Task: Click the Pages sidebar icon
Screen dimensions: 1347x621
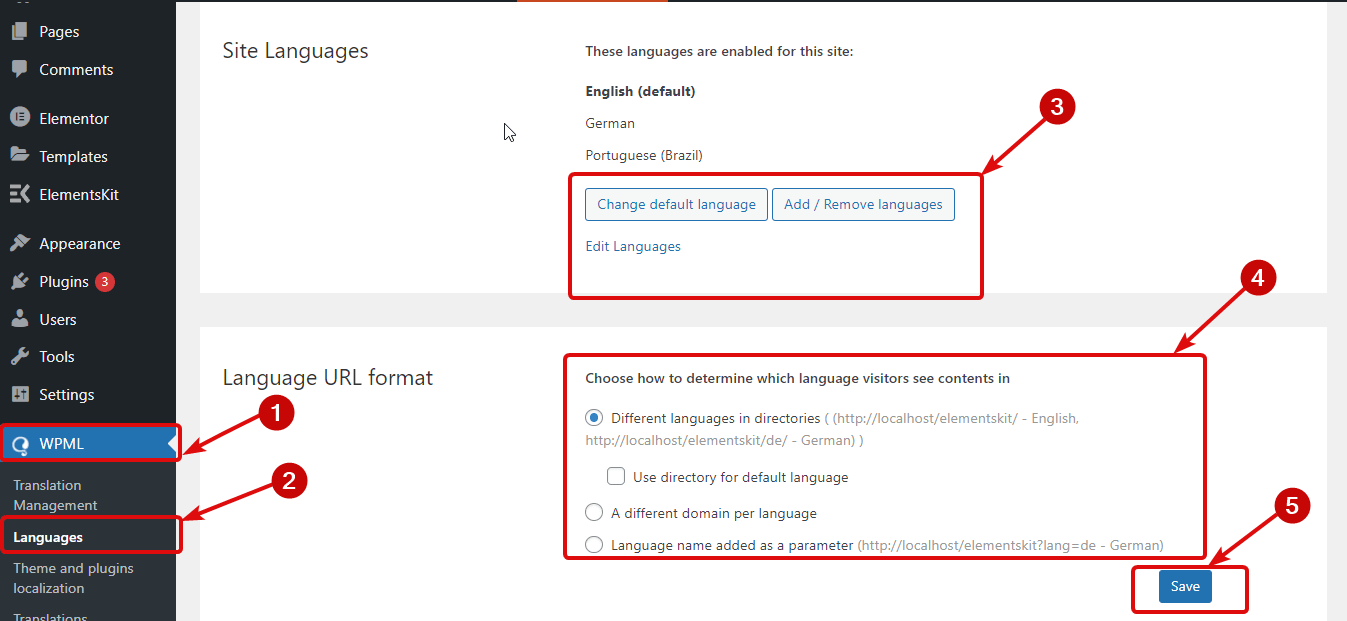Action: click(19, 31)
